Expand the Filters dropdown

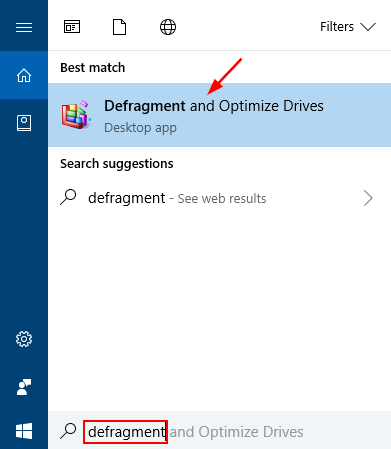click(x=348, y=27)
